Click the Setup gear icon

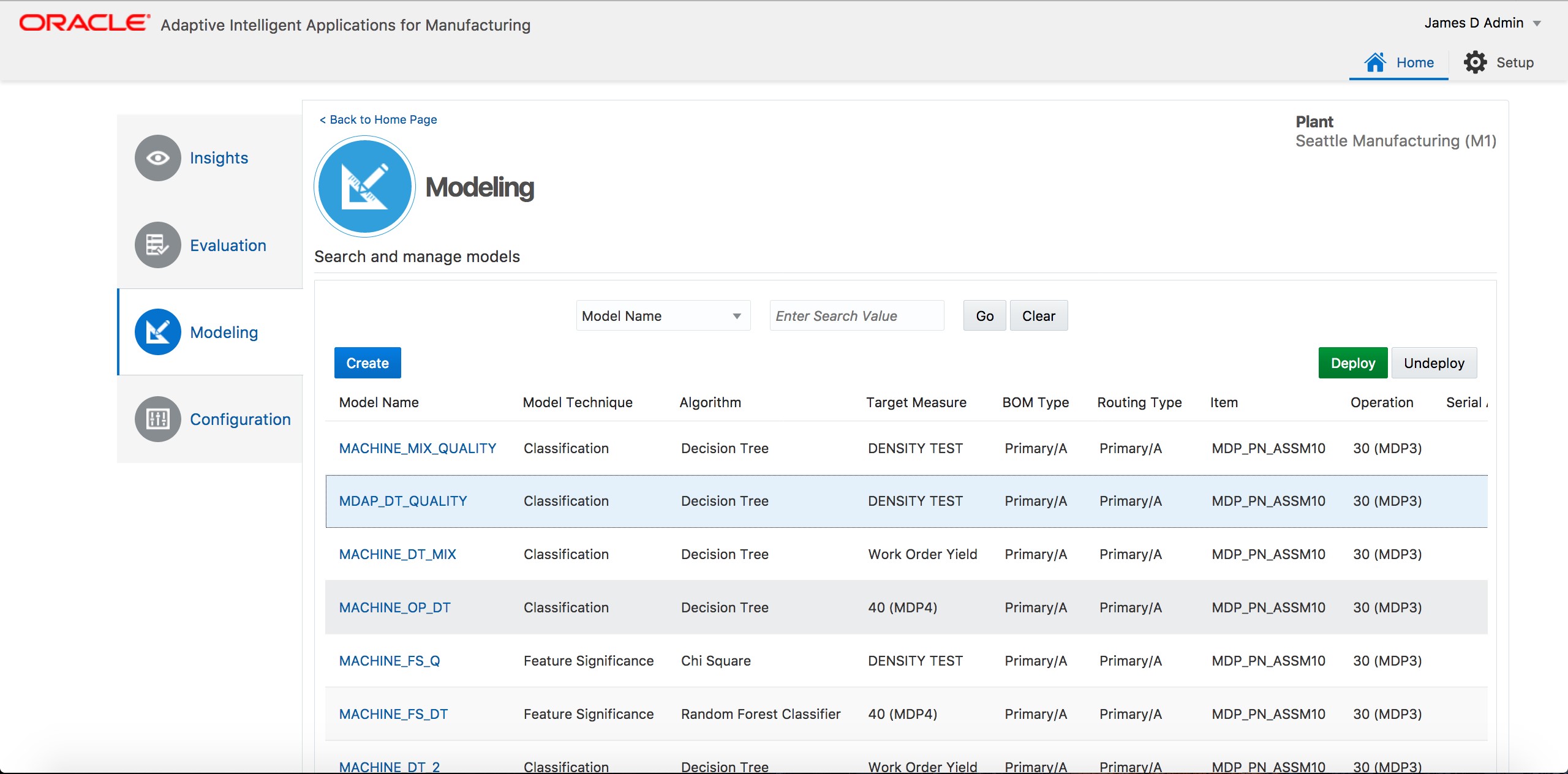click(1475, 62)
